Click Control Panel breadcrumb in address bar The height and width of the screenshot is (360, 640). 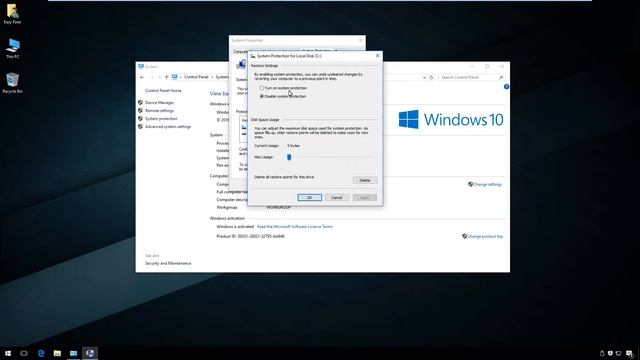coord(196,77)
